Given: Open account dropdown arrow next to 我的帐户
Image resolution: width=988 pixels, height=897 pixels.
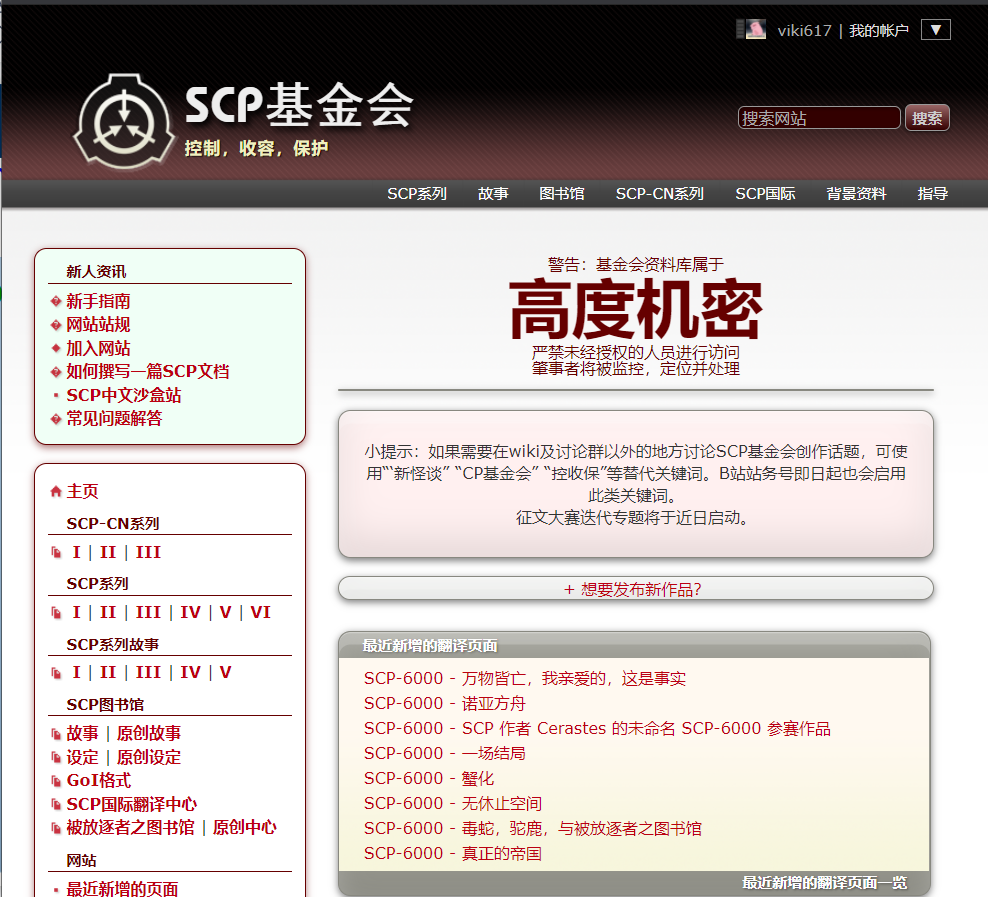Looking at the screenshot, I should [x=936, y=30].
